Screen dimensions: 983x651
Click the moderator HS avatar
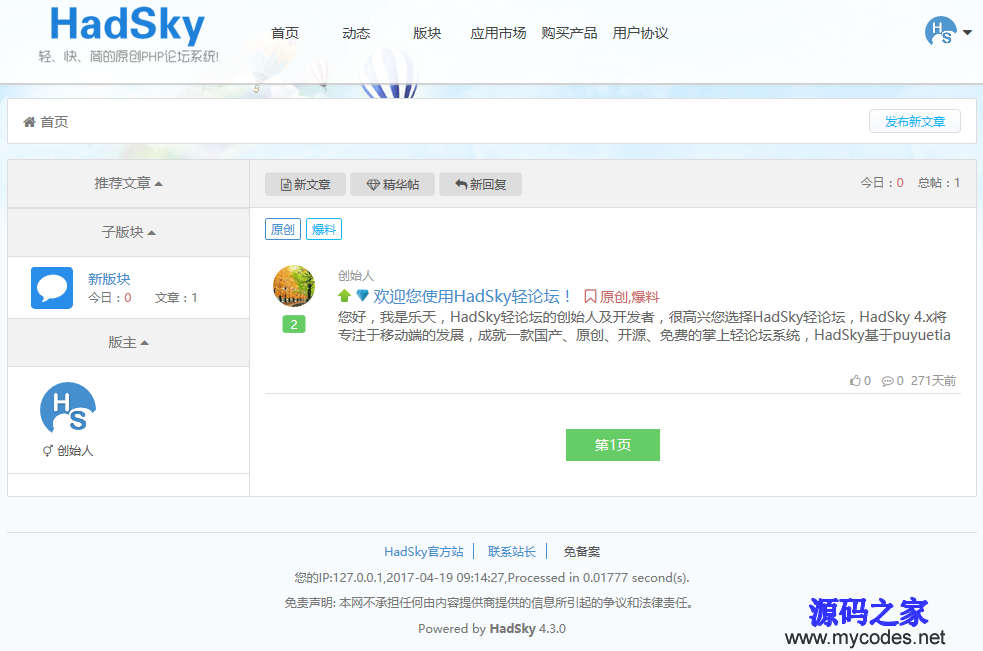coord(68,409)
